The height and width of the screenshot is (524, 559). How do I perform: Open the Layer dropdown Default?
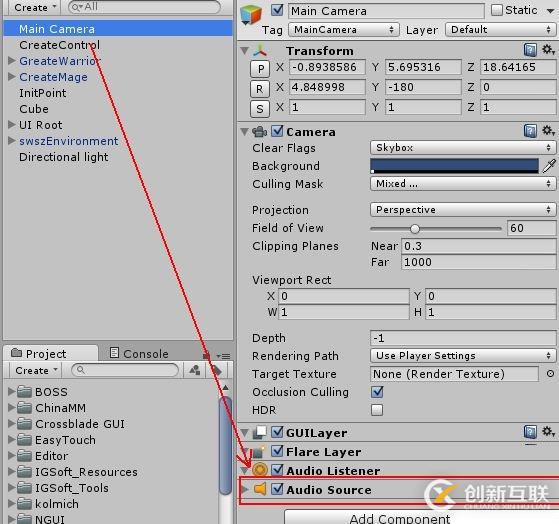501,30
